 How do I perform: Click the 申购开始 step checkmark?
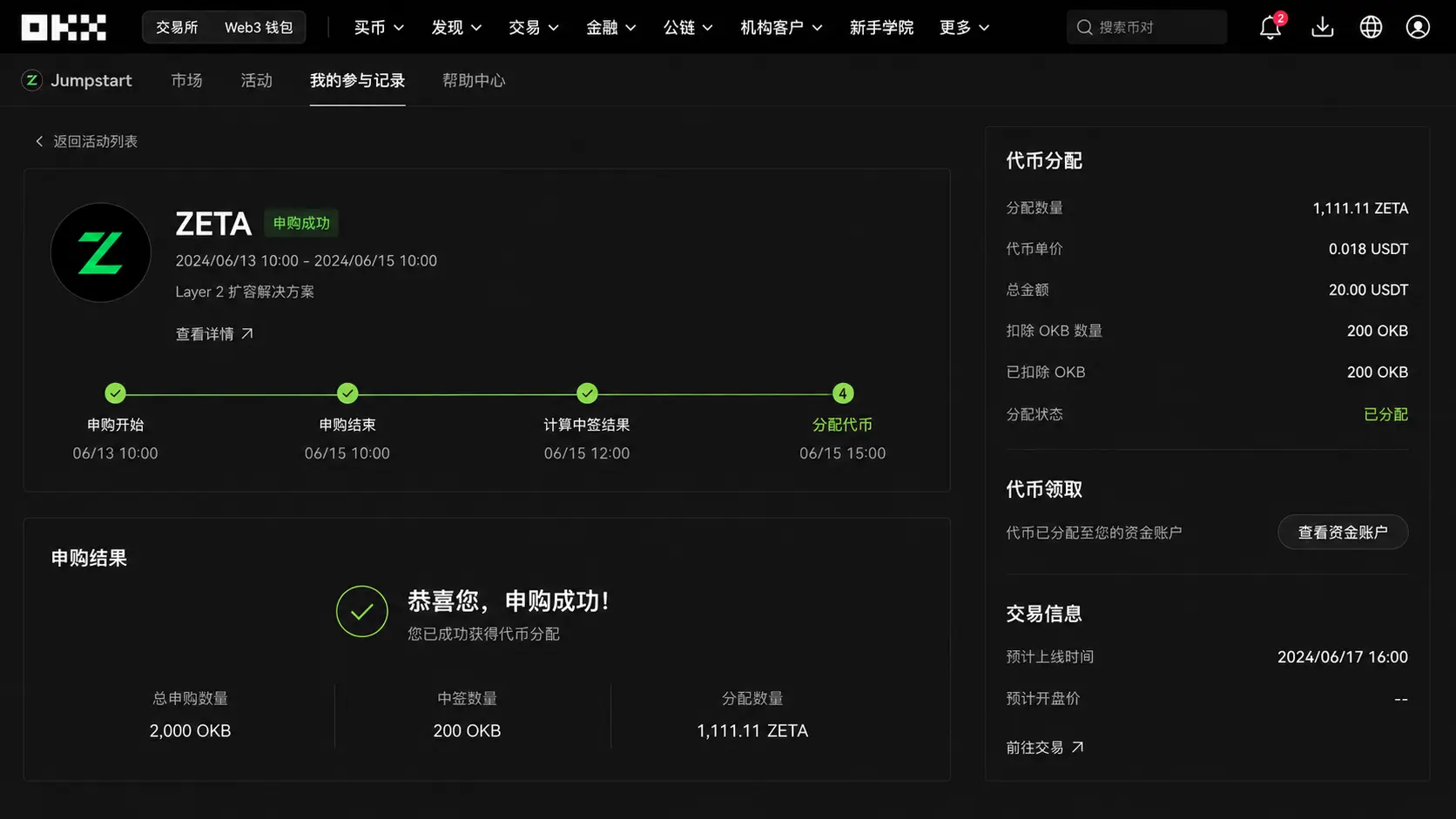click(115, 393)
